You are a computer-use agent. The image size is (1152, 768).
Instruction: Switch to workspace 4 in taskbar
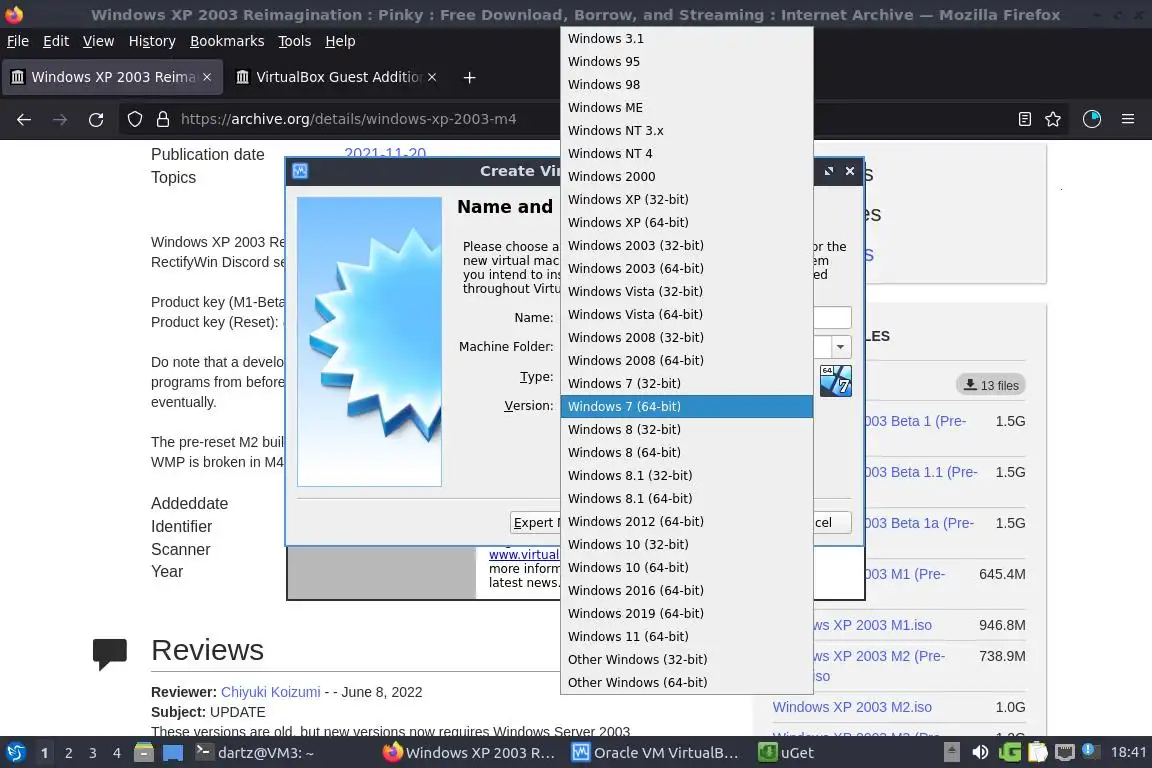[x=117, y=753]
